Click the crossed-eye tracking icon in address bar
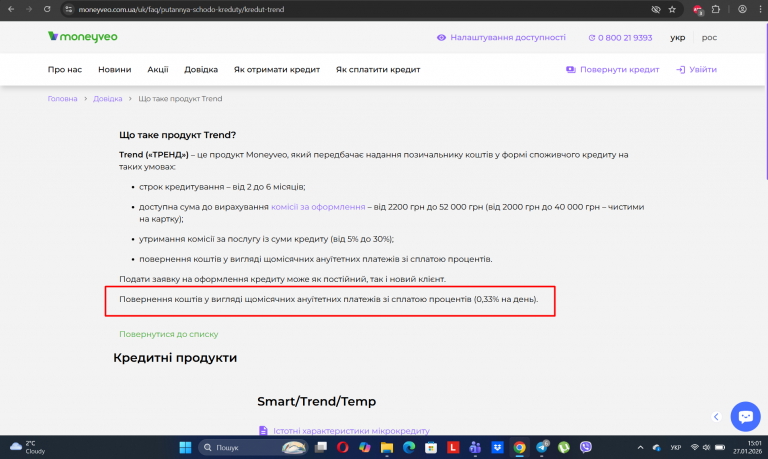This screenshot has height=459, width=768. click(x=655, y=9)
